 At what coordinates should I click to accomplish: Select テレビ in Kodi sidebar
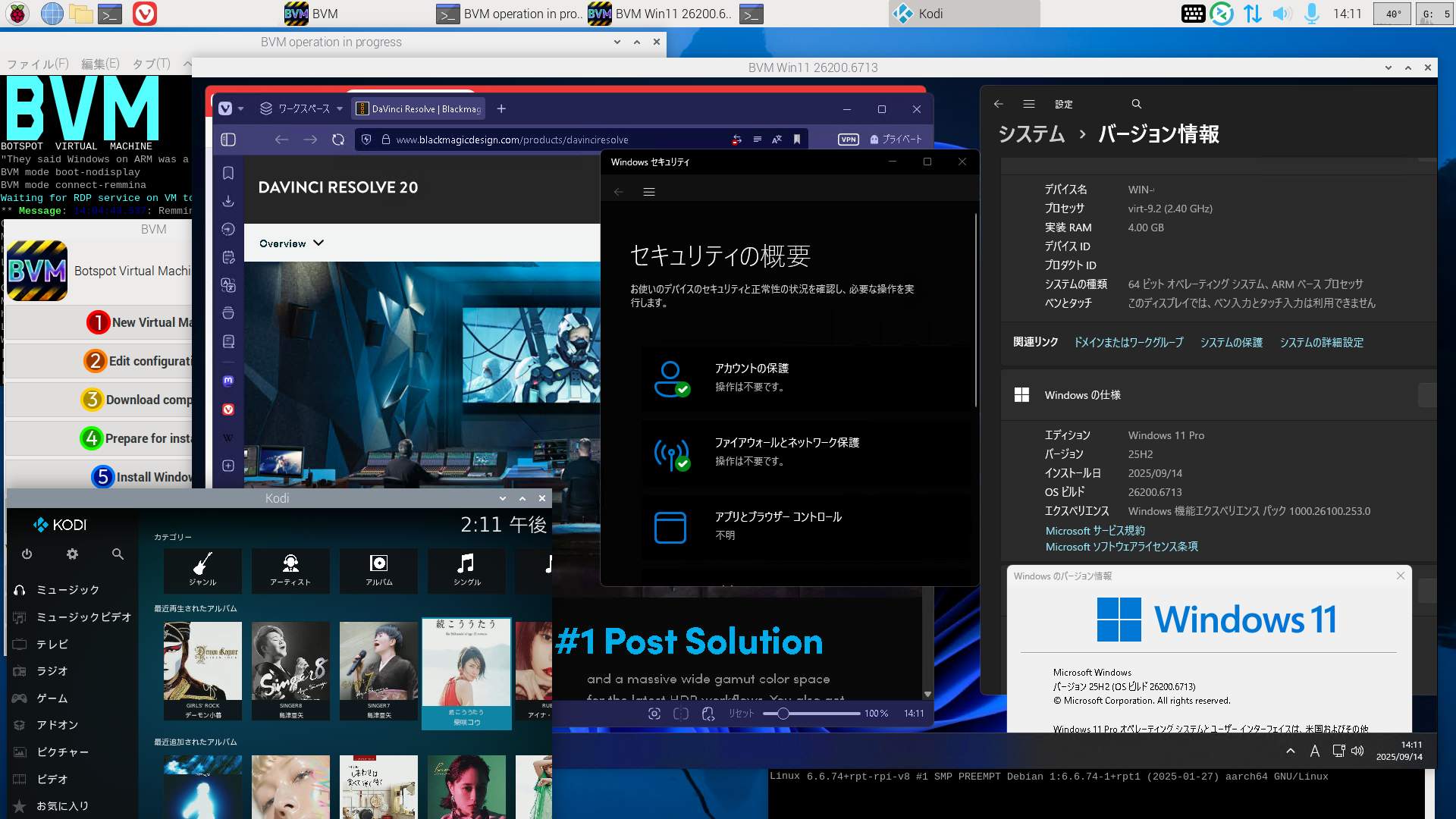52,645
